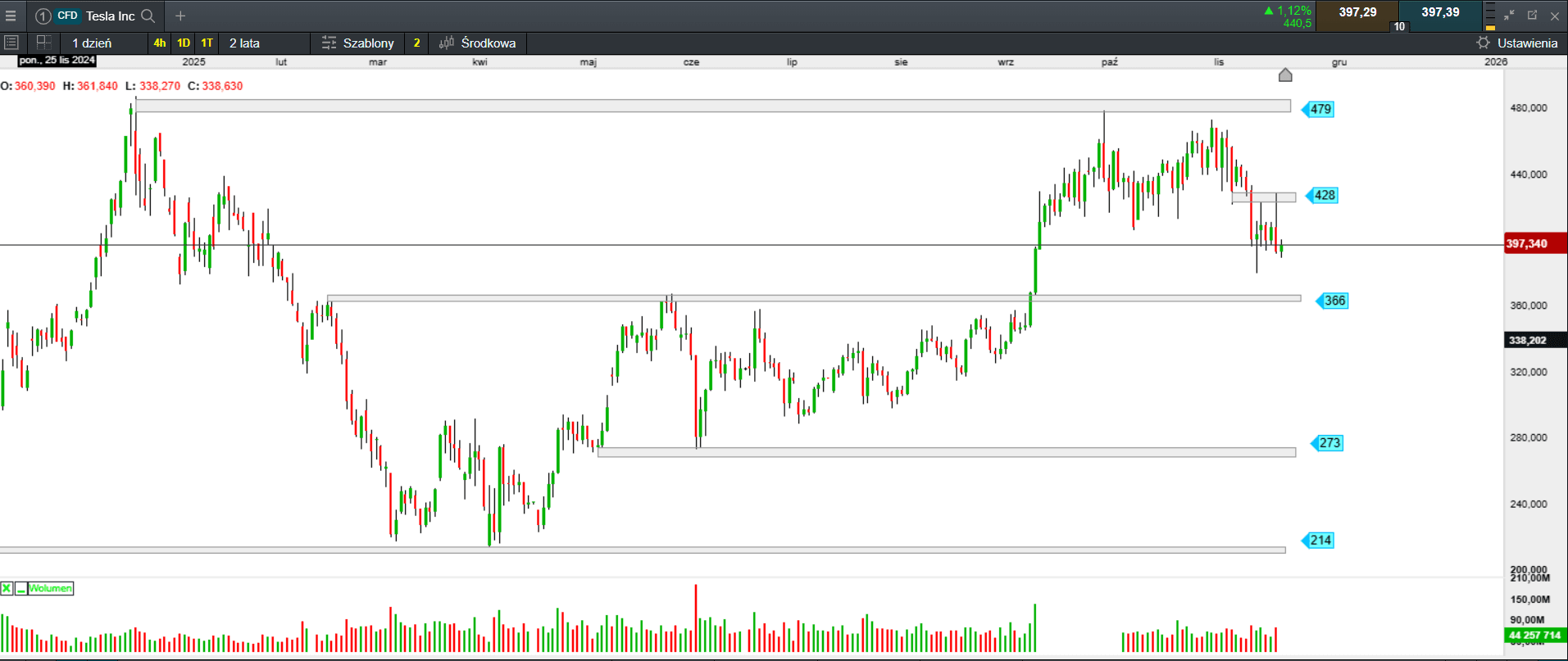Image resolution: width=1568 pixels, height=661 pixels.
Task: Click the candlestick chart type icon
Action: tap(447, 43)
